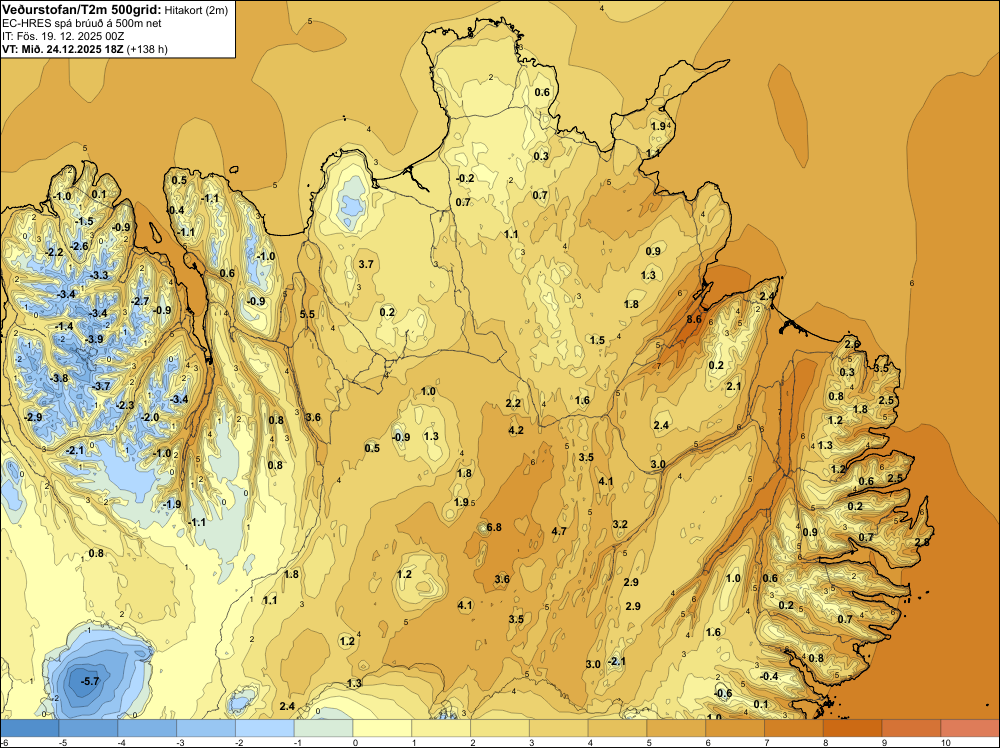Click the warmest map value 8.6
Image resolution: width=1000 pixels, height=748 pixels.
[x=694, y=319]
